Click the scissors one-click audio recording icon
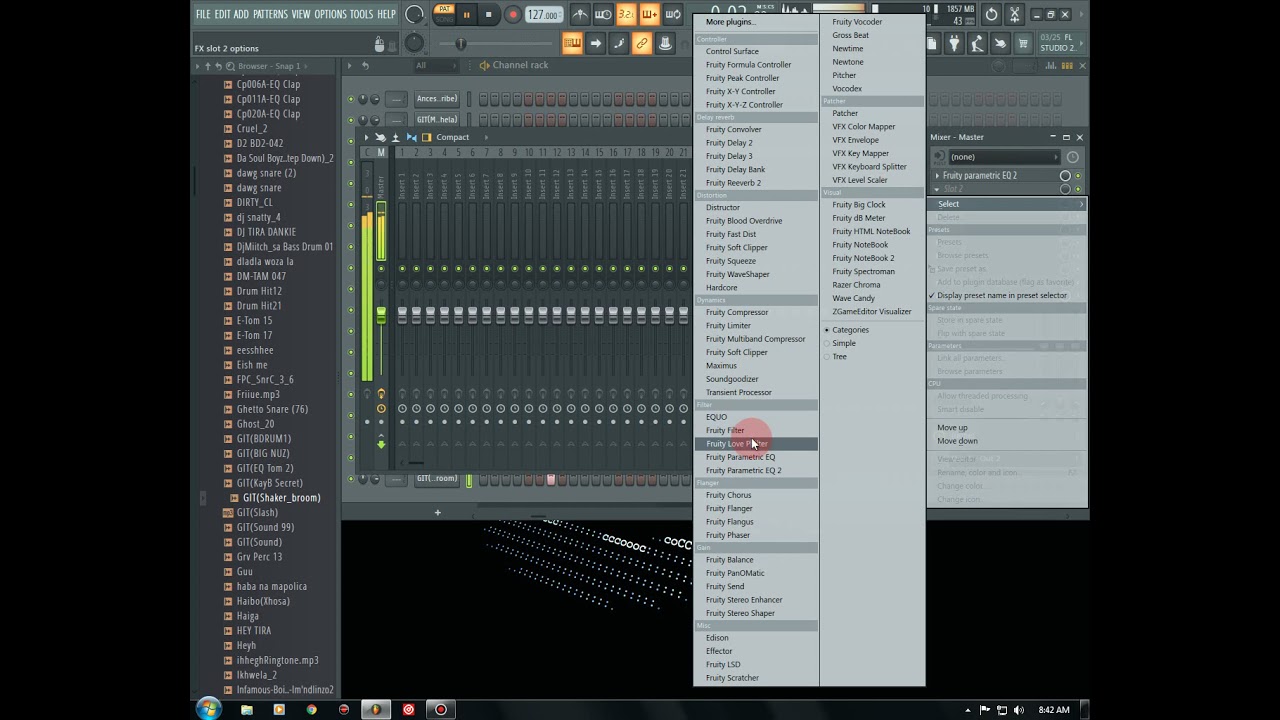 pyautogui.click(x=1014, y=14)
